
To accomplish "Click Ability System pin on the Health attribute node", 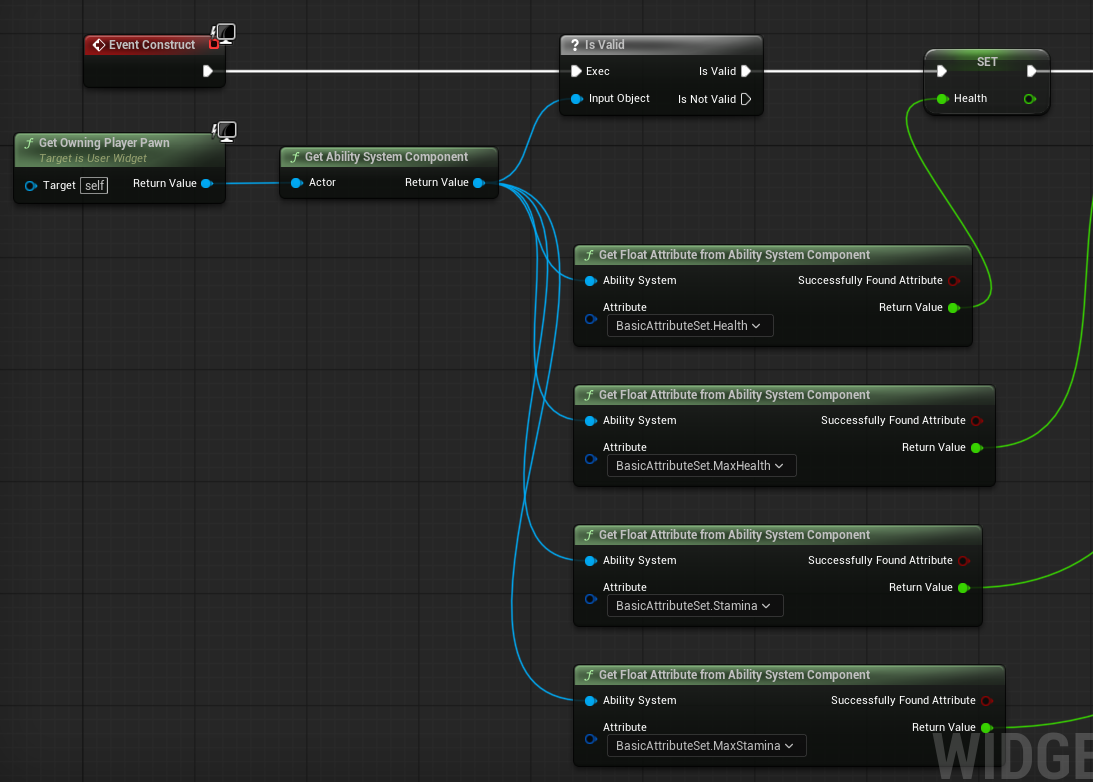I will click(590, 281).
